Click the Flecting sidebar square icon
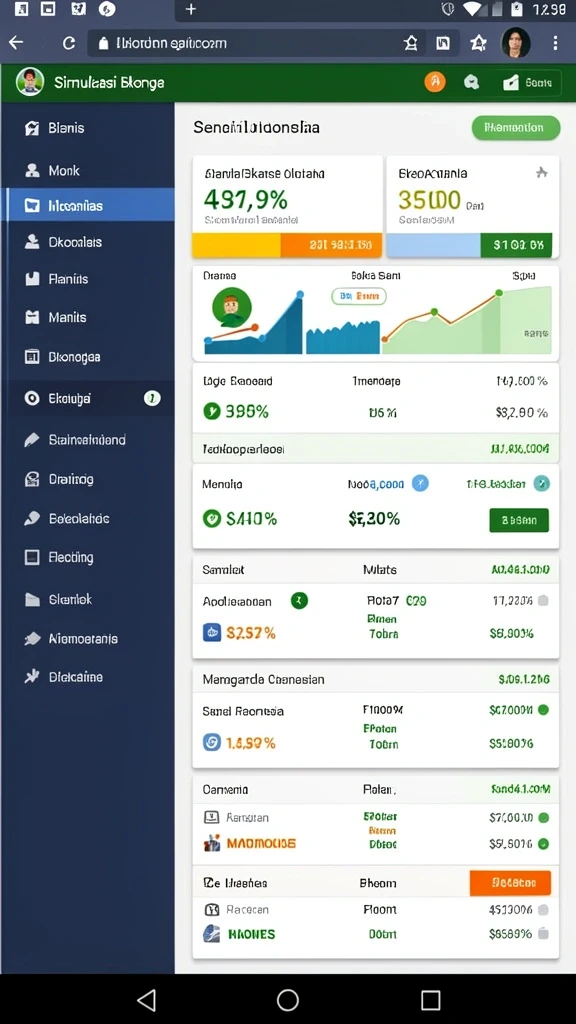Screen dimensions: 576x1024 point(32,557)
